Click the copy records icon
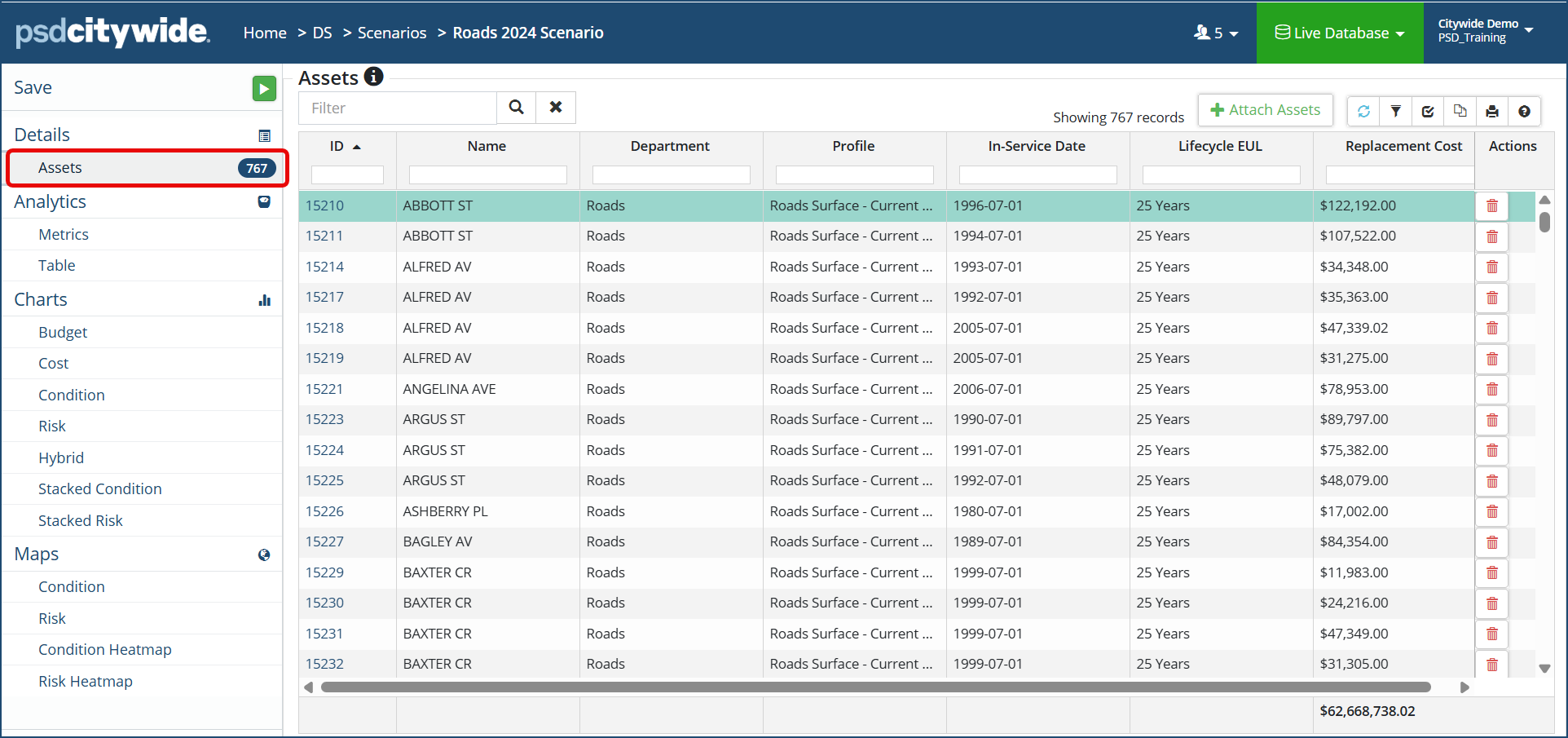Image resolution: width=1568 pixels, height=738 pixels. [1460, 111]
